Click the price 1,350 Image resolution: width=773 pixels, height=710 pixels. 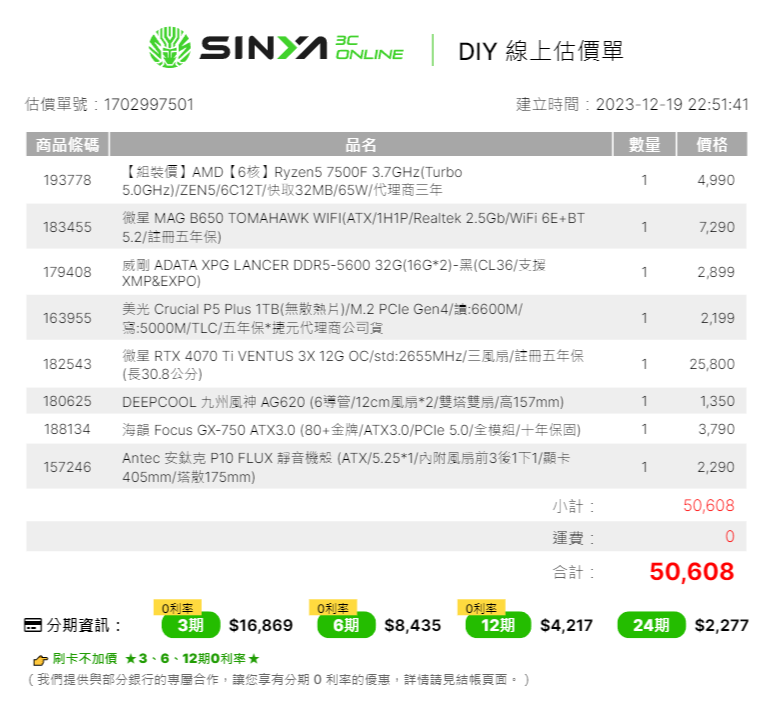pos(717,401)
